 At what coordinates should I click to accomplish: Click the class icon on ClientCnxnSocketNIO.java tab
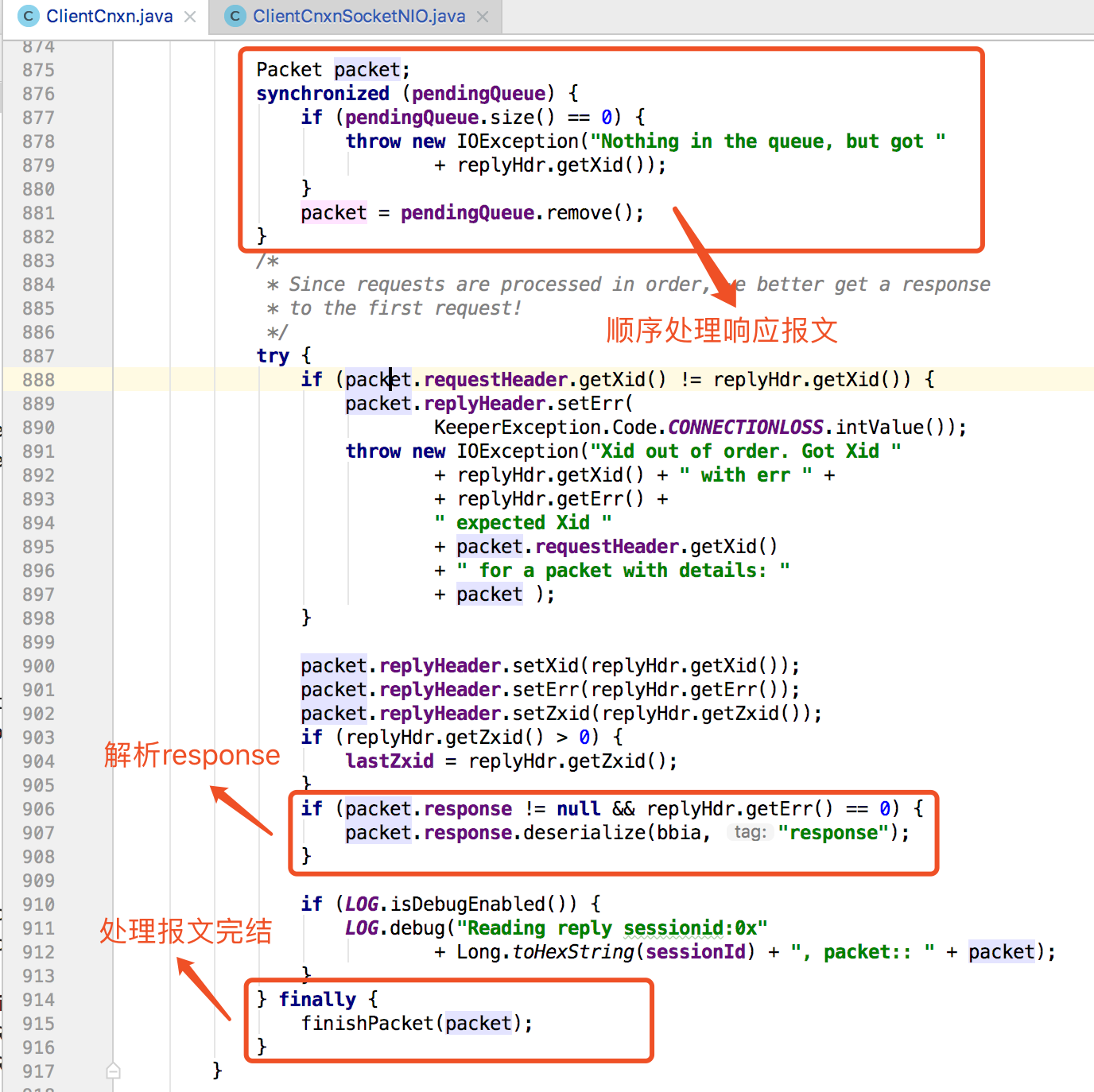235,16
